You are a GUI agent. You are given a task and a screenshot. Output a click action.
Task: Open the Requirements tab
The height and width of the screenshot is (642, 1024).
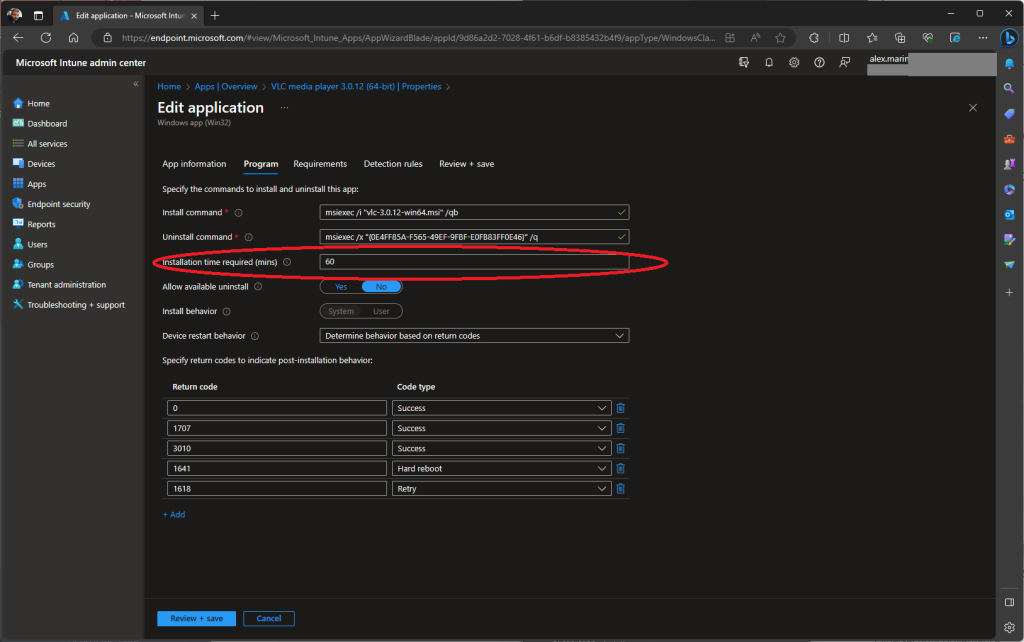(x=320, y=164)
